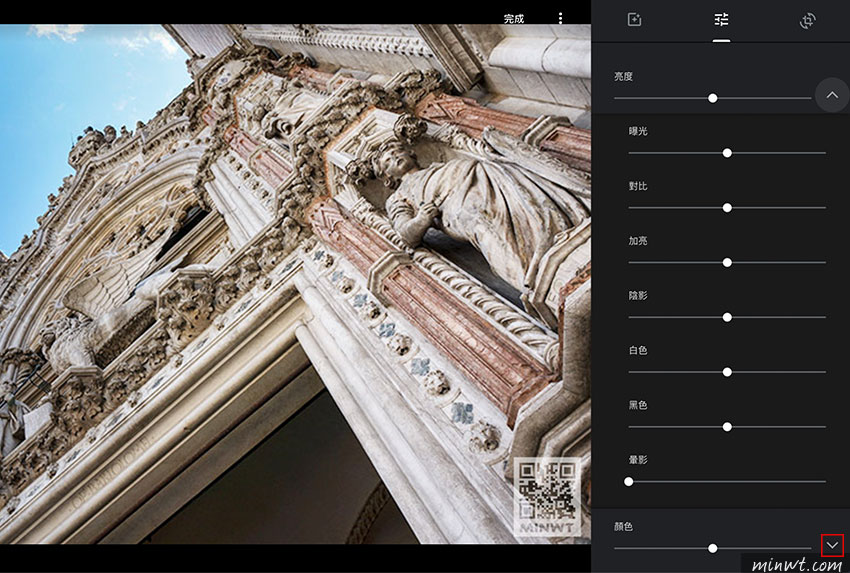Click the 對比 label
Image resolution: width=850 pixels, height=573 pixels.
(x=638, y=186)
